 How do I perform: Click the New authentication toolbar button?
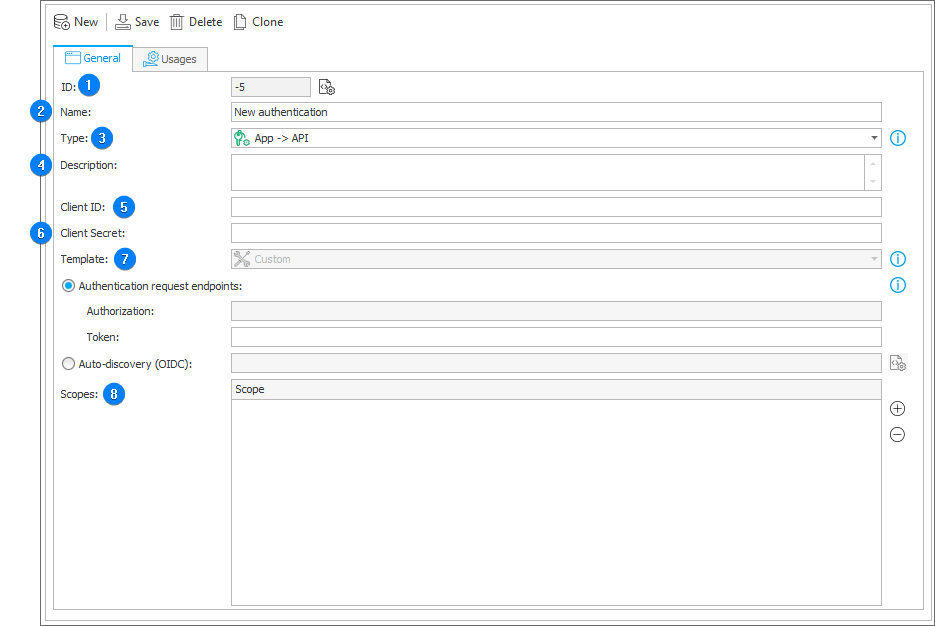[x=76, y=22]
